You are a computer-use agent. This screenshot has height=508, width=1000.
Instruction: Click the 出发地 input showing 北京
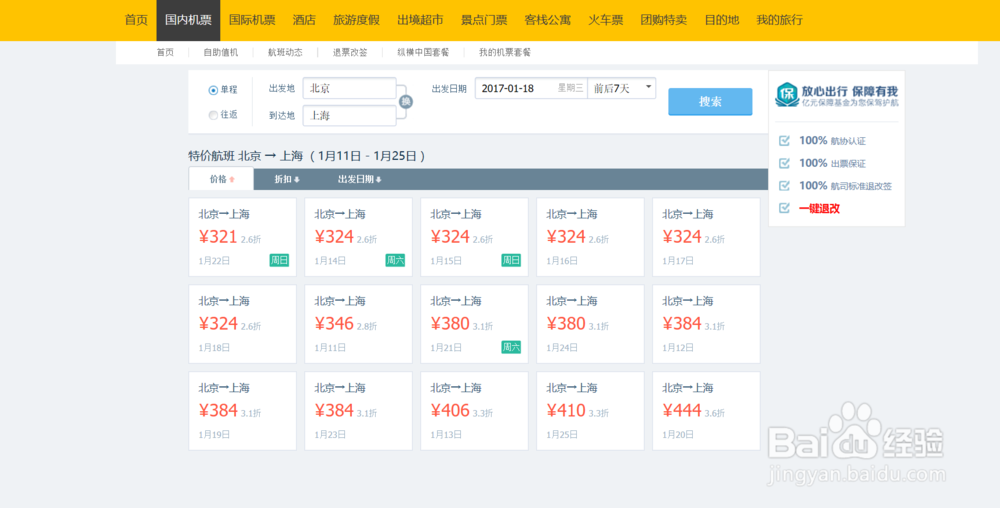(349, 88)
